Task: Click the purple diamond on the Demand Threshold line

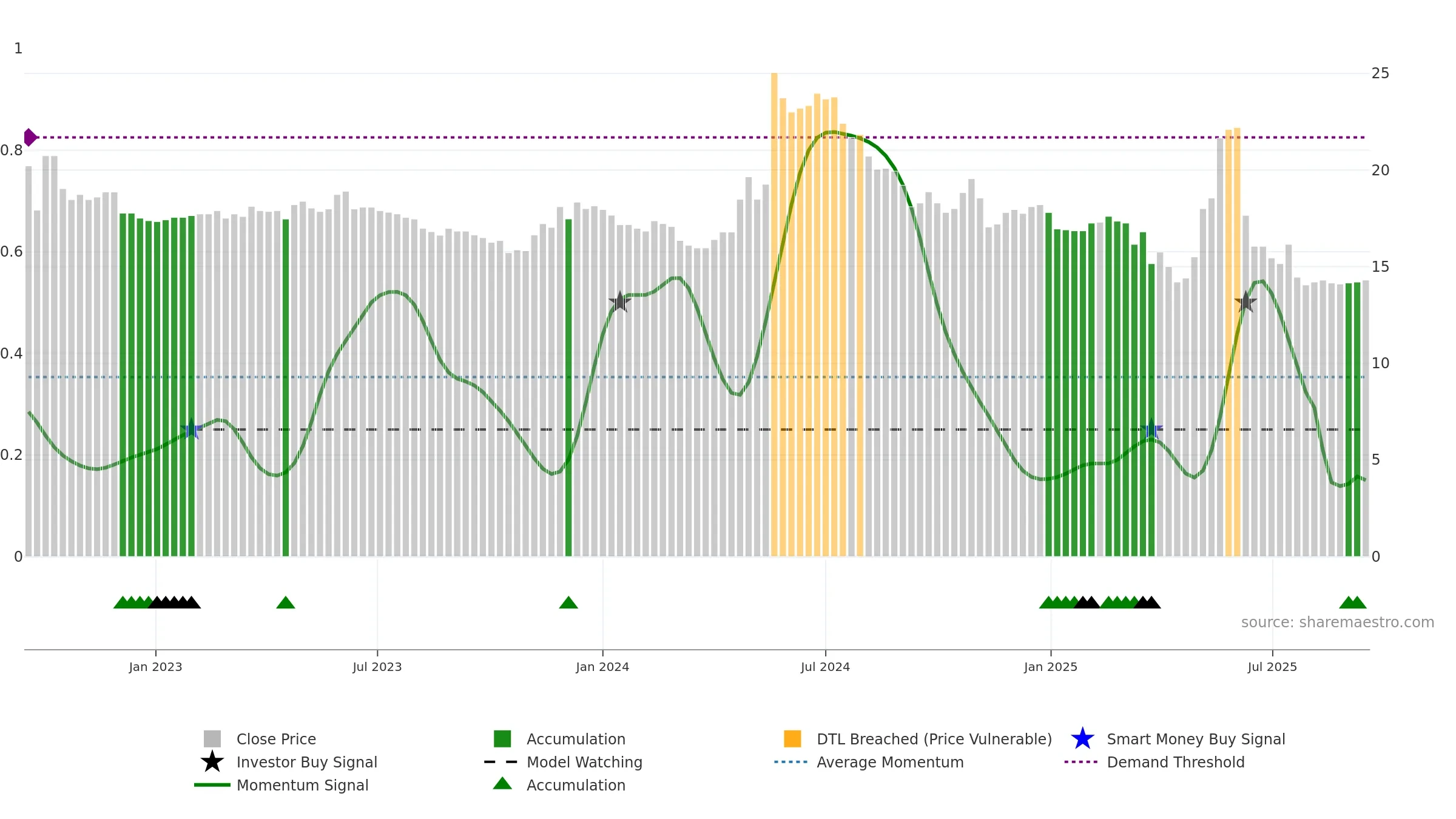Action: click(x=30, y=138)
